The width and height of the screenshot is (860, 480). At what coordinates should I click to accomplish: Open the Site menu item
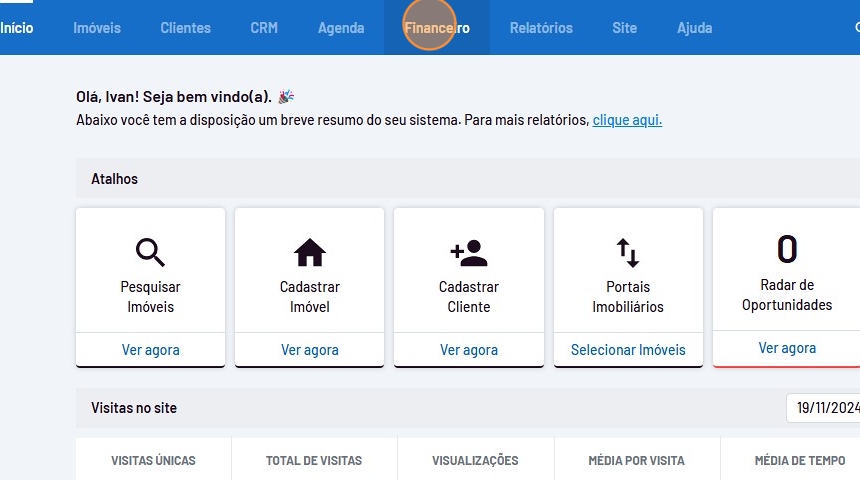624,28
